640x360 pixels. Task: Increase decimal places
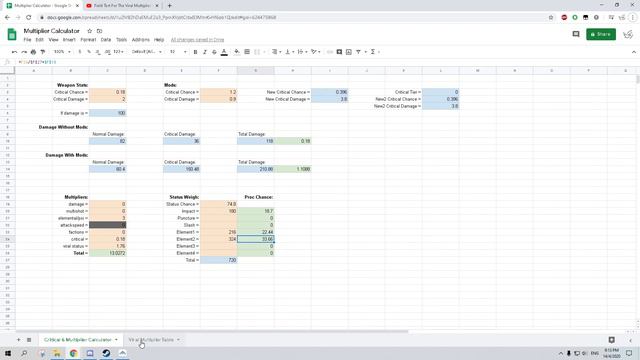(108, 52)
